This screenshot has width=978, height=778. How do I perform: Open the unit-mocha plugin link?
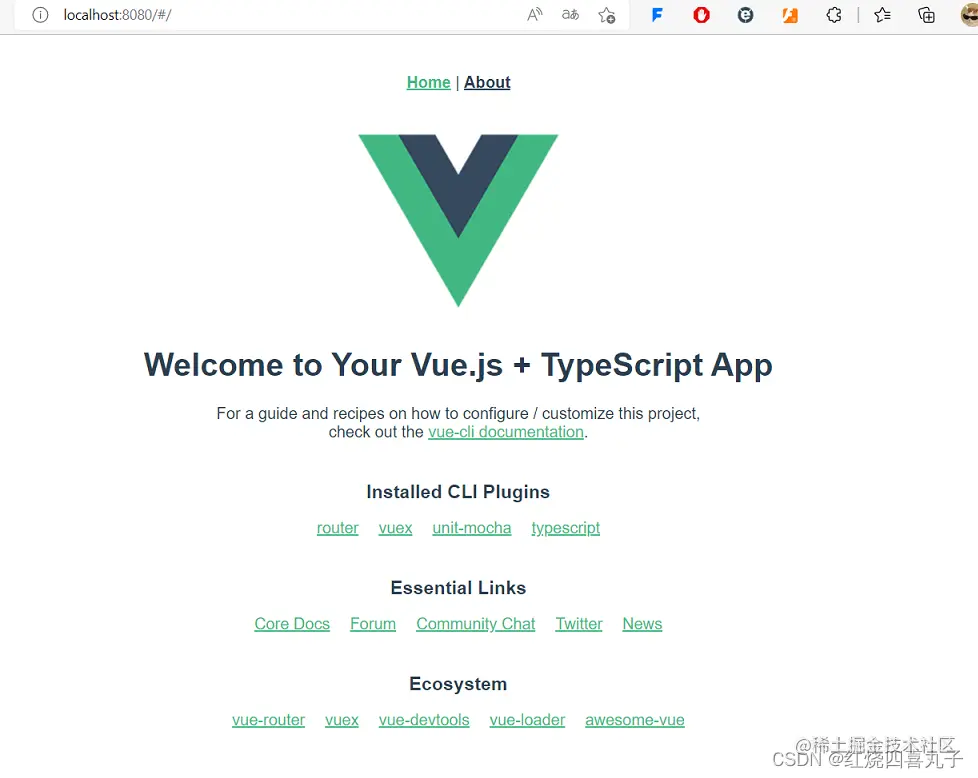point(472,528)
